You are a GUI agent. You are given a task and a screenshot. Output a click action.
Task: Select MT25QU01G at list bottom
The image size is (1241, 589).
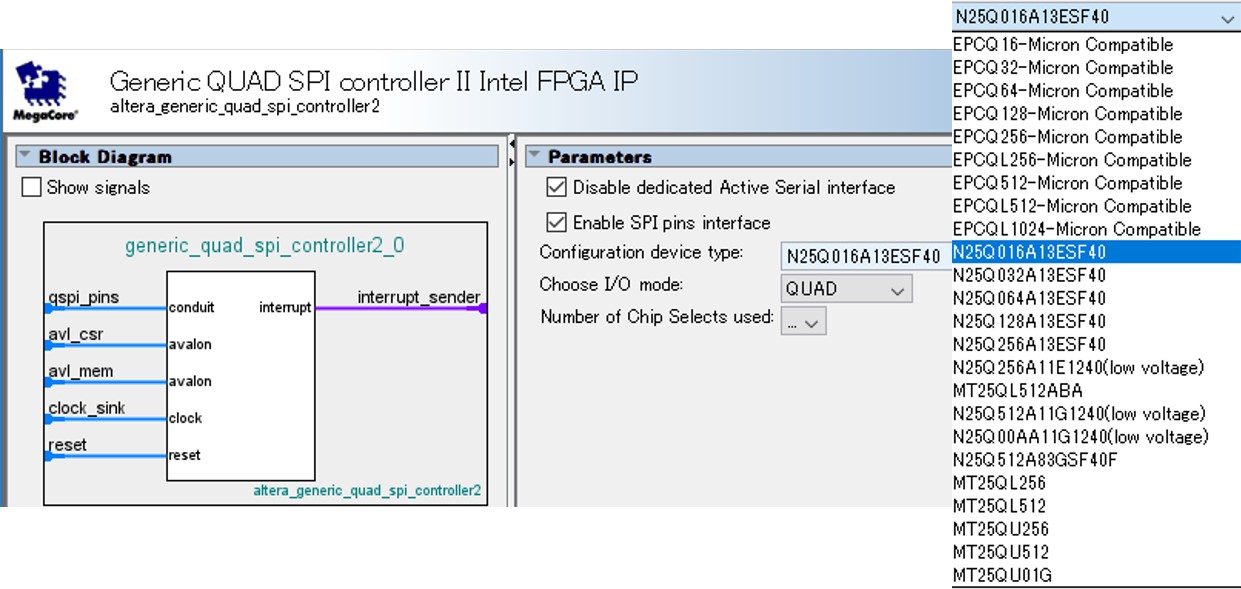click(1002, 575)
